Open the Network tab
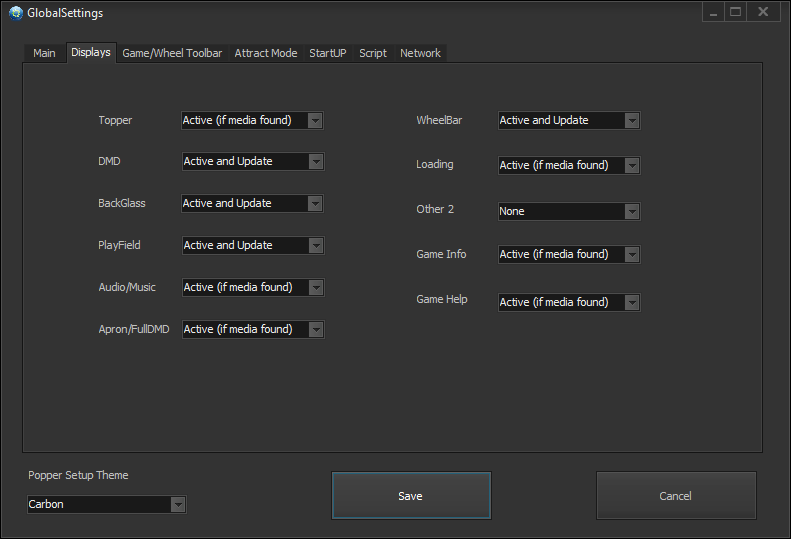Image resolution: width=791 pixels, height=539 pixels. point(420,53)
